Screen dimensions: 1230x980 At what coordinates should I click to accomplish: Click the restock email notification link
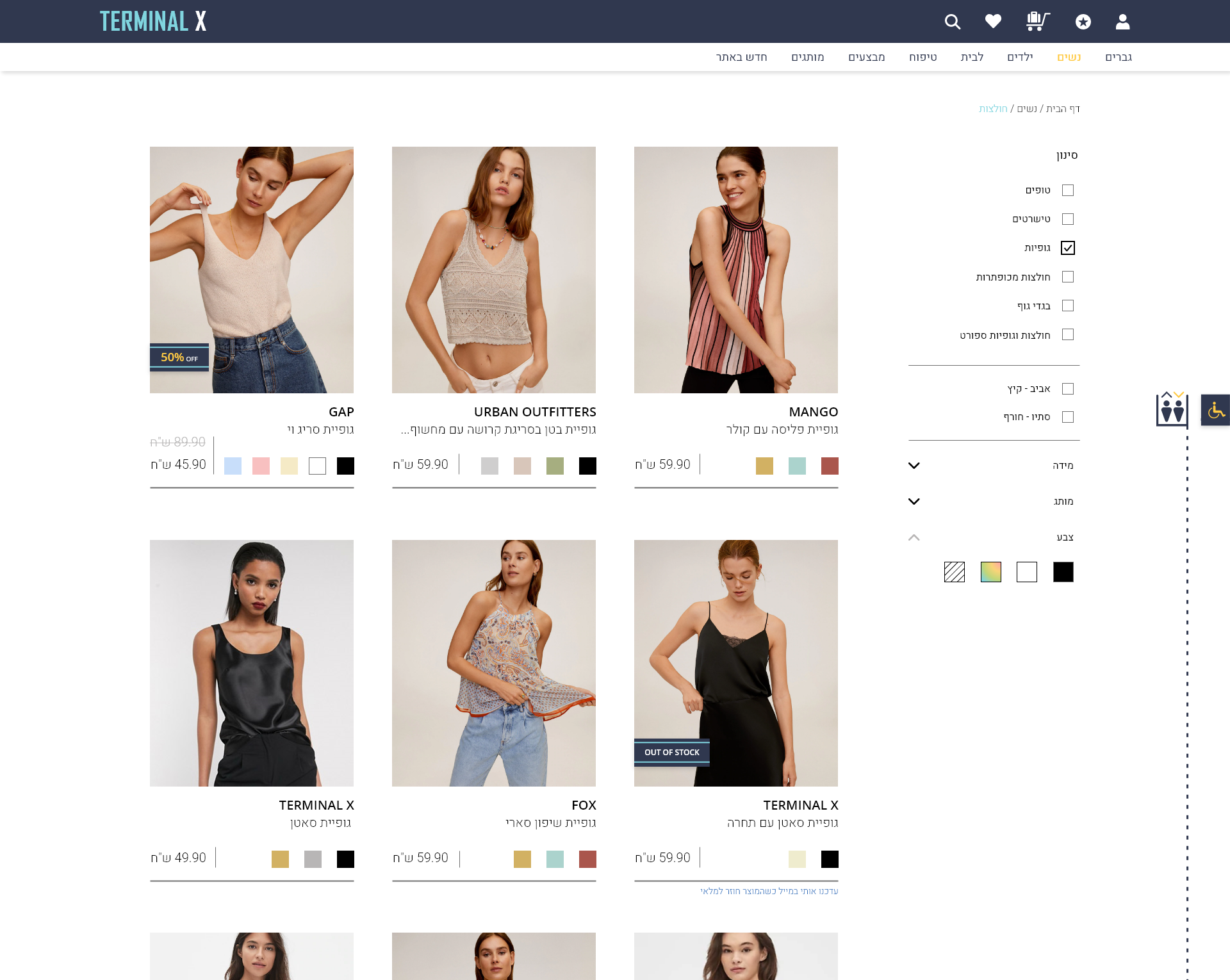[x=769, y=891]
